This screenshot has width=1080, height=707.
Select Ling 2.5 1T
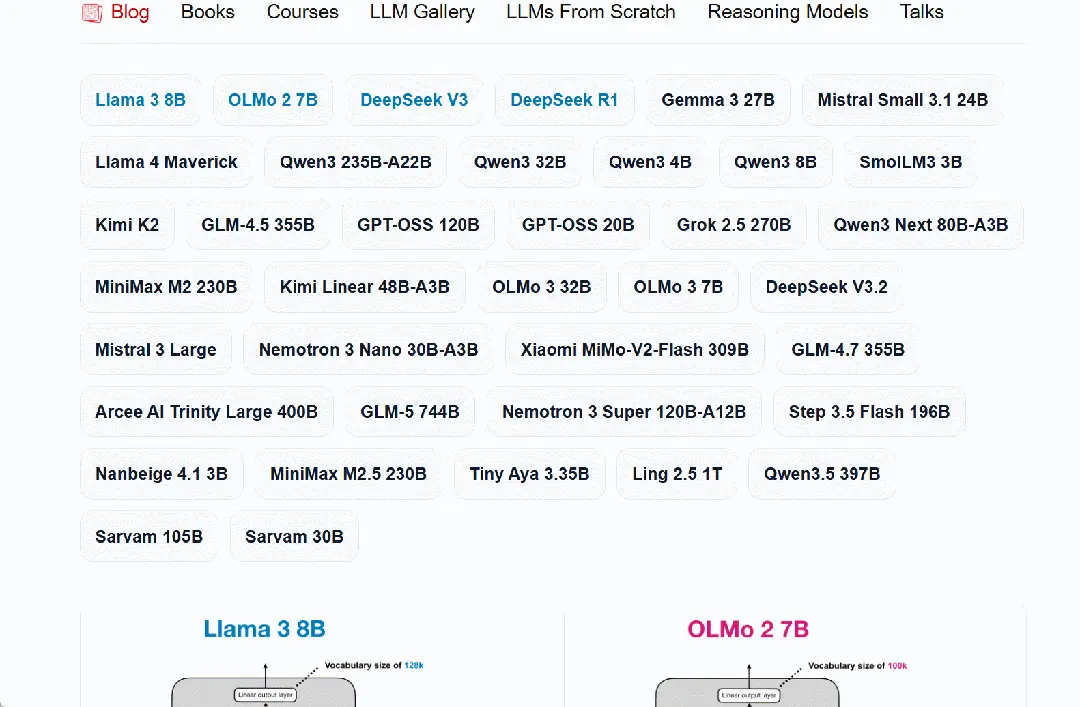(677, 473)
